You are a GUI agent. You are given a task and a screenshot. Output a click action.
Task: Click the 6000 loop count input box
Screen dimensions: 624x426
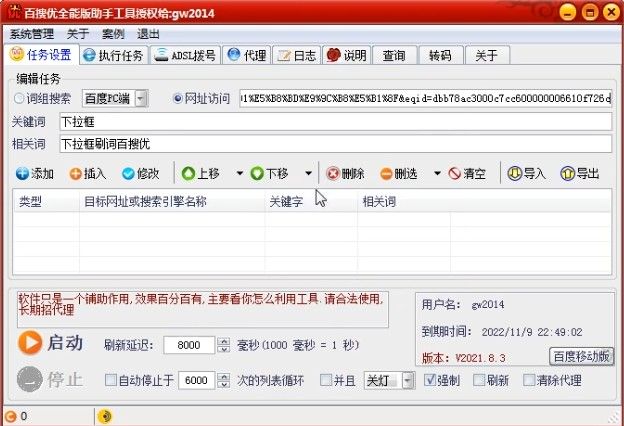[197, 380]
